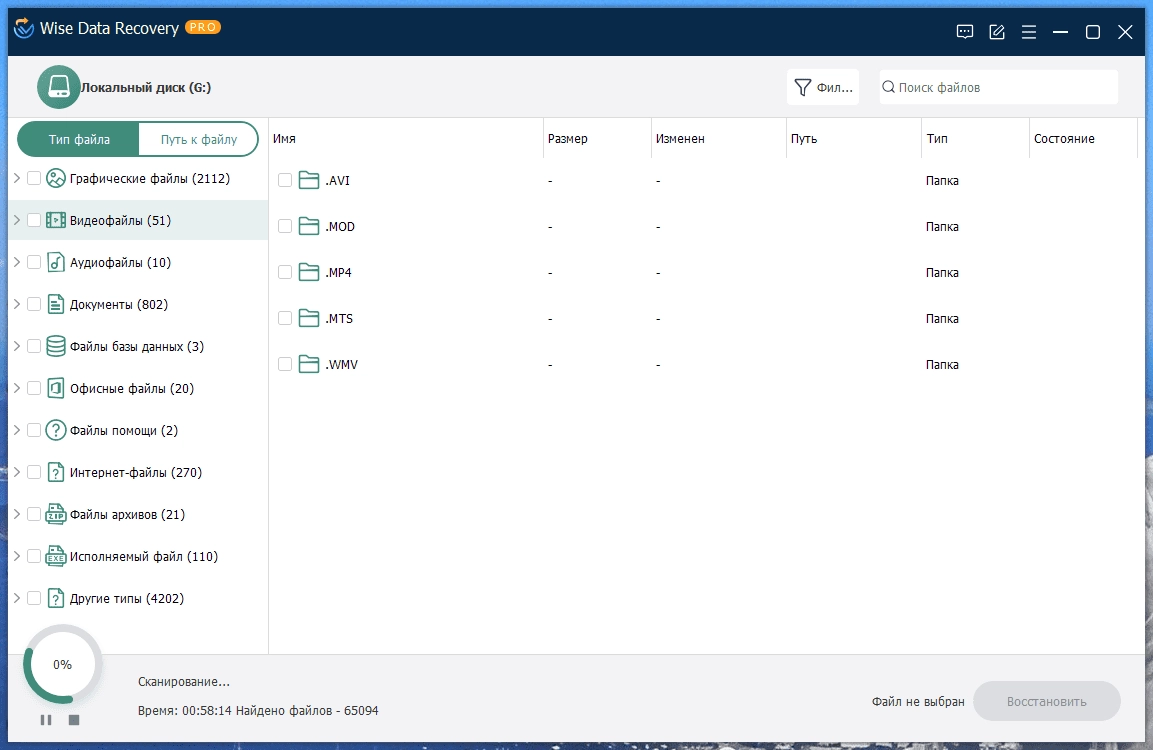1153x750 pixels.
Task: Click the Видеофайлы film icon
Action: point(56,220)
